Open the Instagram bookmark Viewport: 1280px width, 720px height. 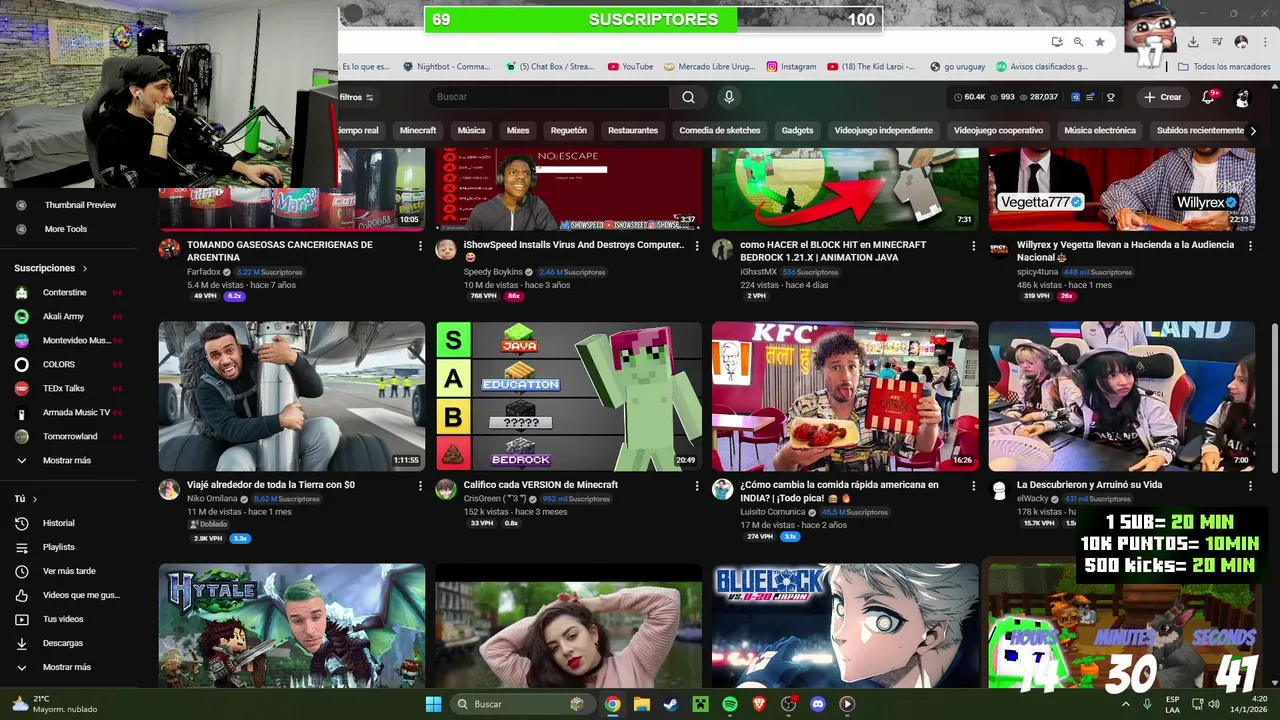[x=792, y=67]
